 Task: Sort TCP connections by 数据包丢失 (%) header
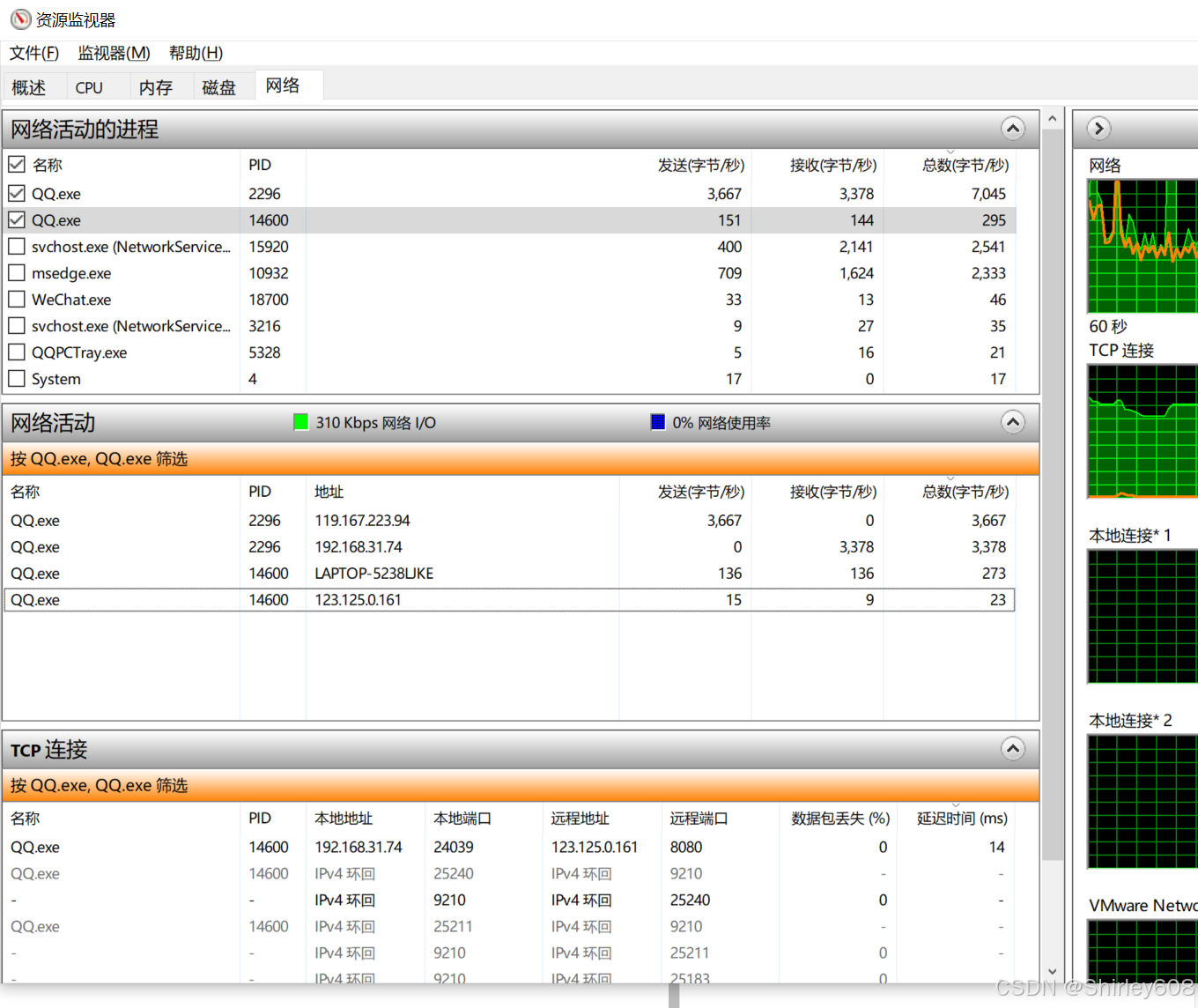840,819
